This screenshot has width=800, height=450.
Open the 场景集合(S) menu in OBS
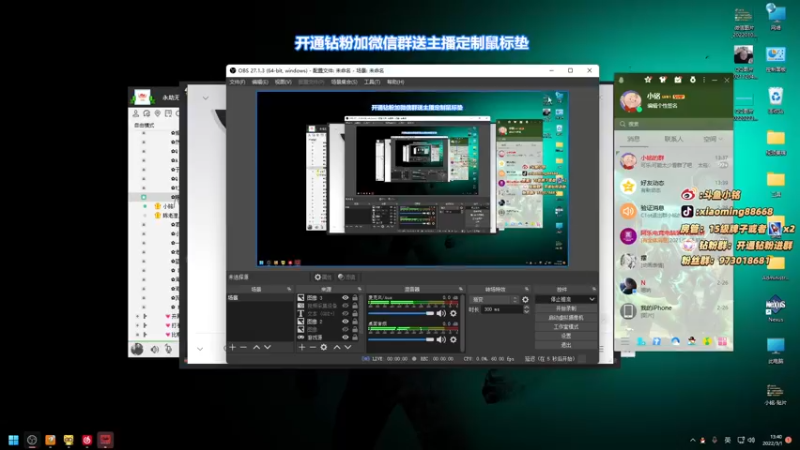pos(344,82)
